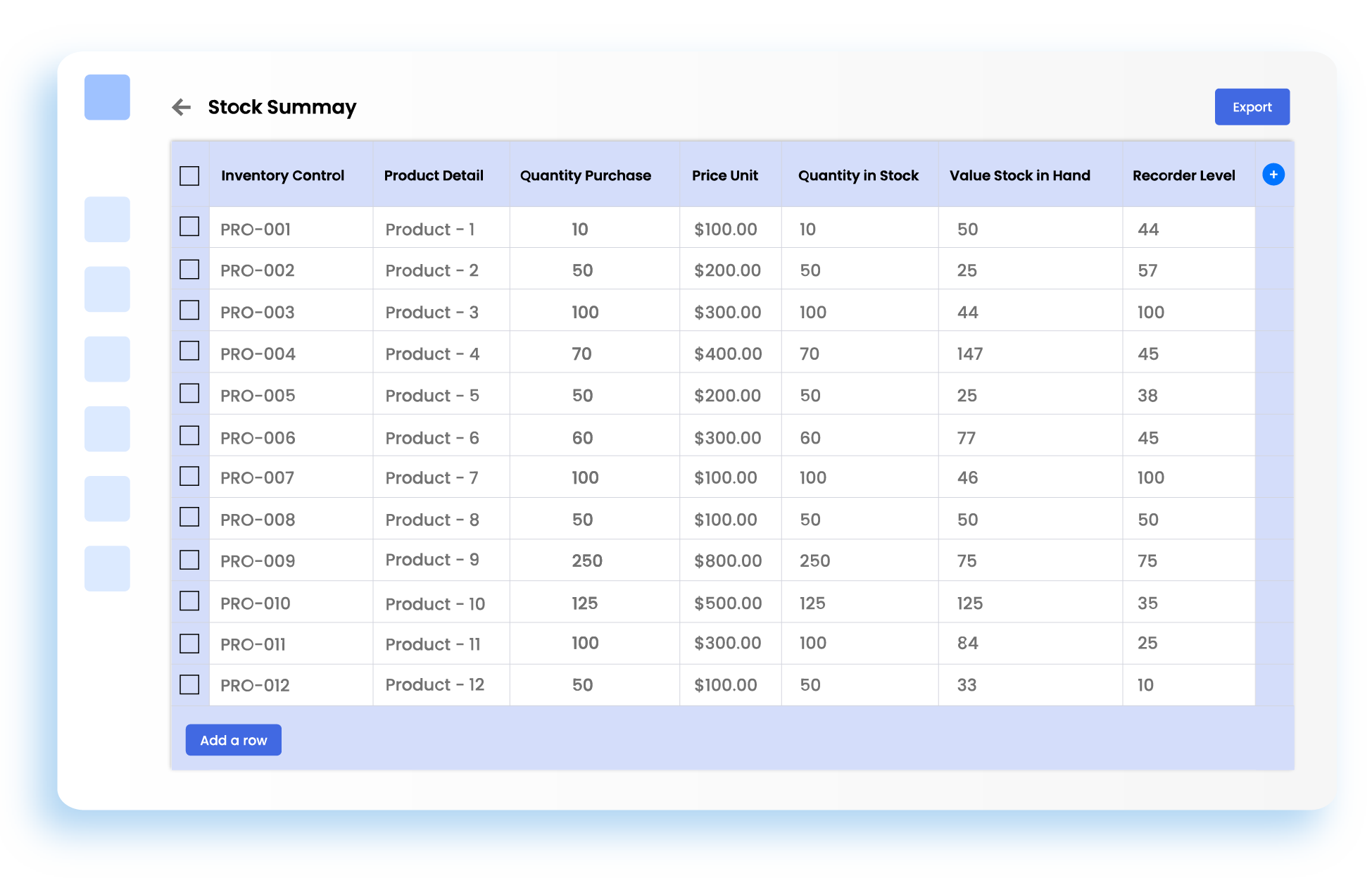
Task: Check the checkbox for row PRO-004
Action: click(x=189, y=352)
